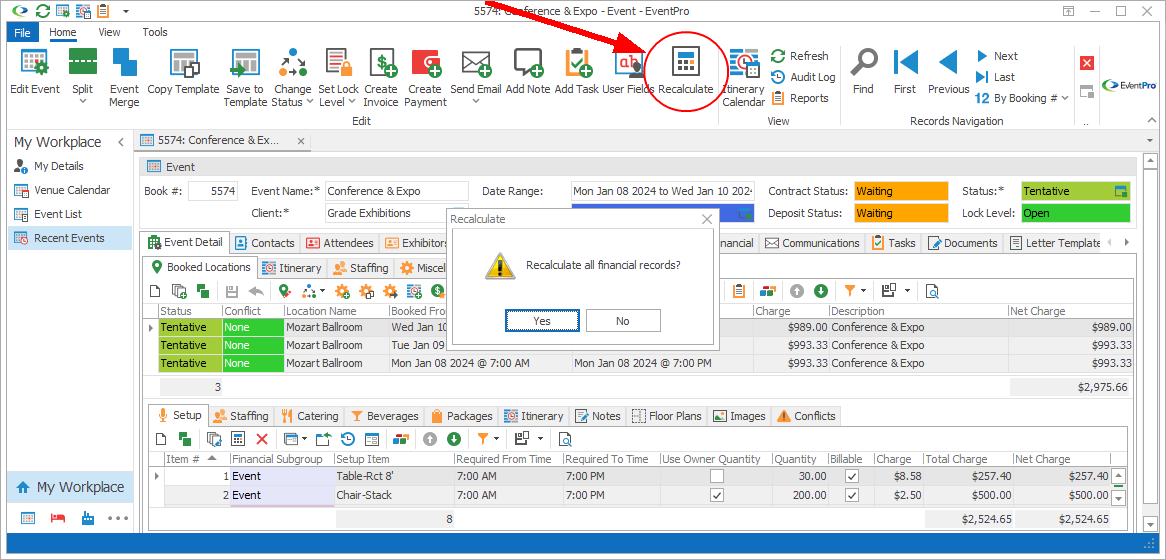This screenshot has height=560, width=1166.
Task: Click Save to Template in the ribbon
Action: point(245,77)
